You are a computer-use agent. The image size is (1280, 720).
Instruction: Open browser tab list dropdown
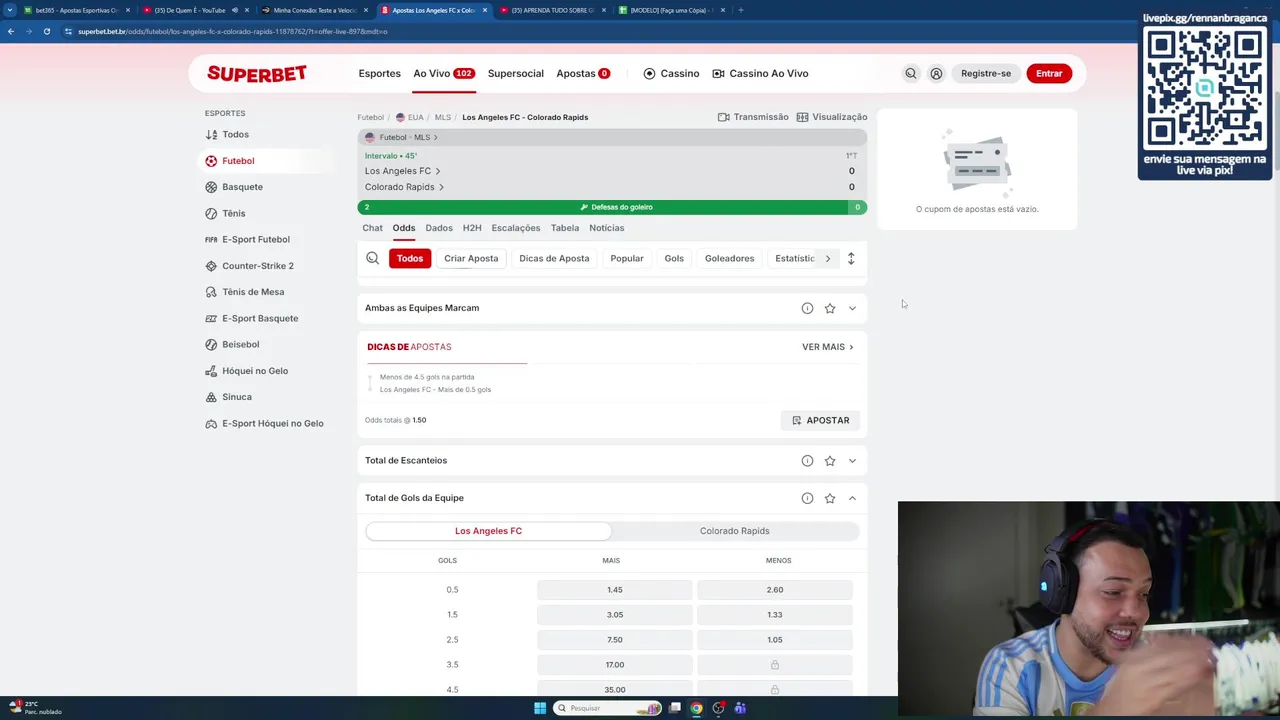click(x=10, y=10)
